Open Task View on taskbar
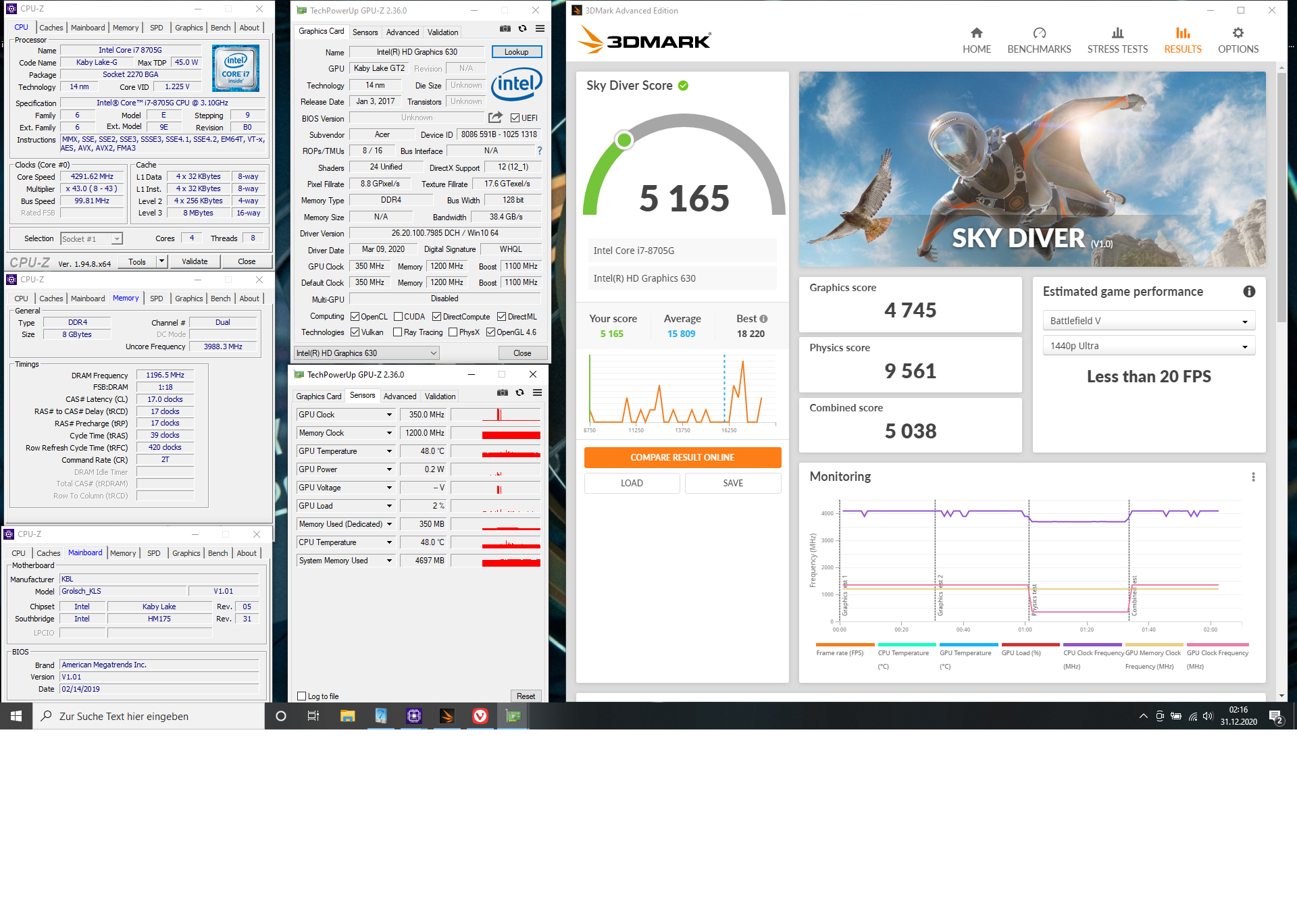The width and height of the screenshot is (1297, 924). [313, 716]
